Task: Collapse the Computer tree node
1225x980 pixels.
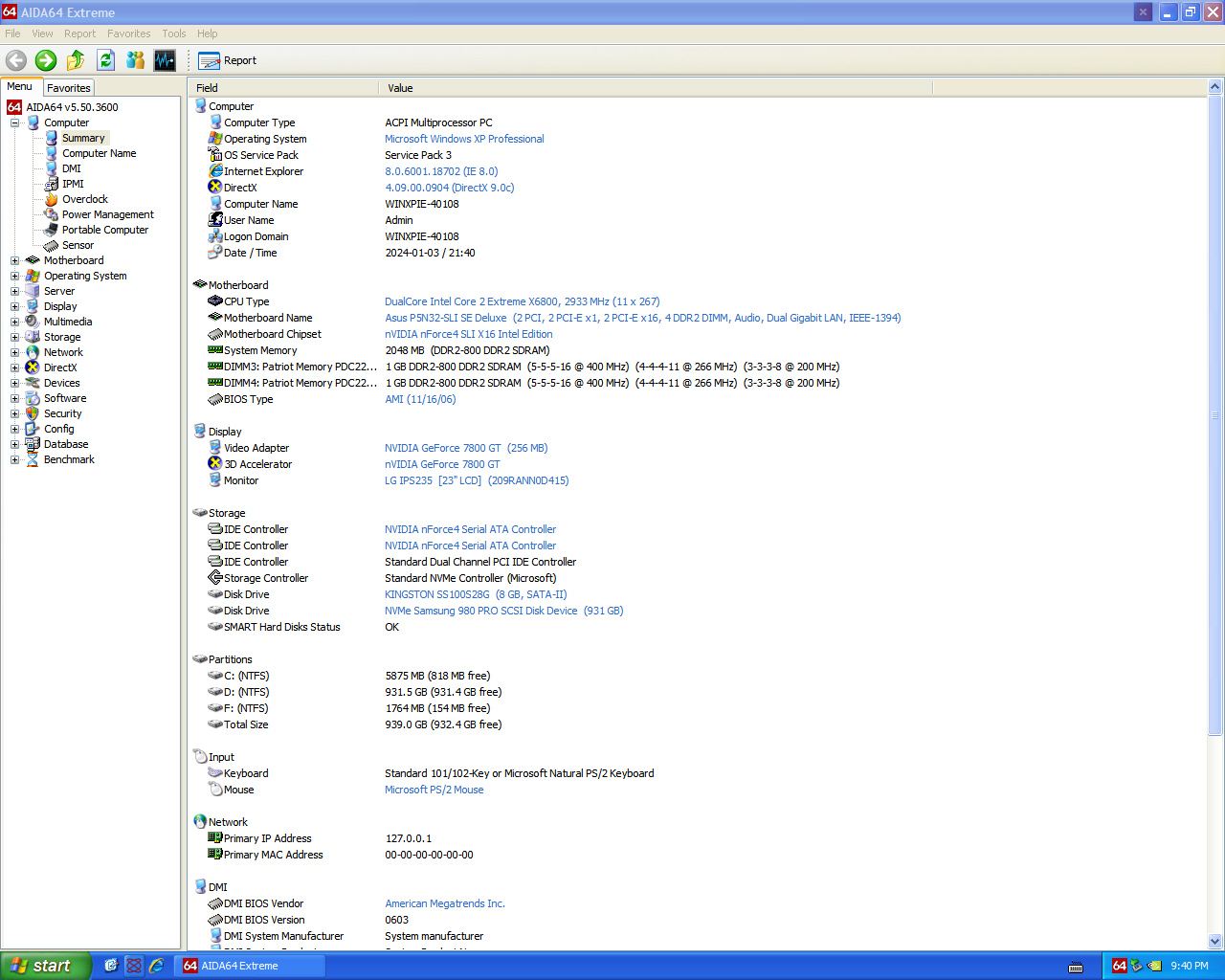Action: tap(14, 122)
